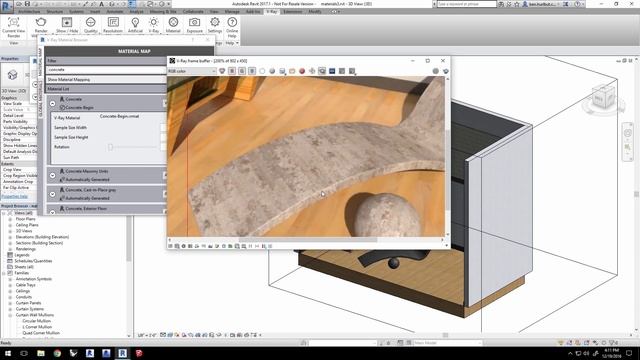Click the gray stop circle in frame buffer
640x360 pixels.
tap(436, 71)
